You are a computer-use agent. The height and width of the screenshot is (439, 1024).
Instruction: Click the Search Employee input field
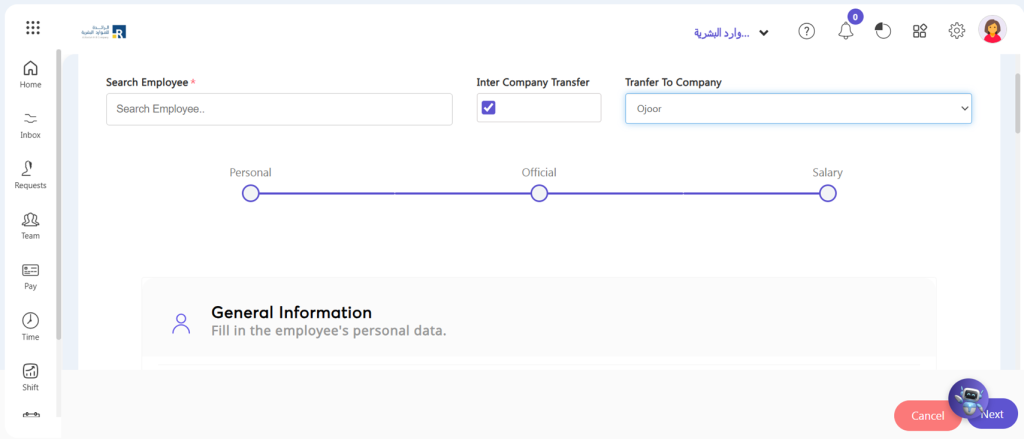279,109
